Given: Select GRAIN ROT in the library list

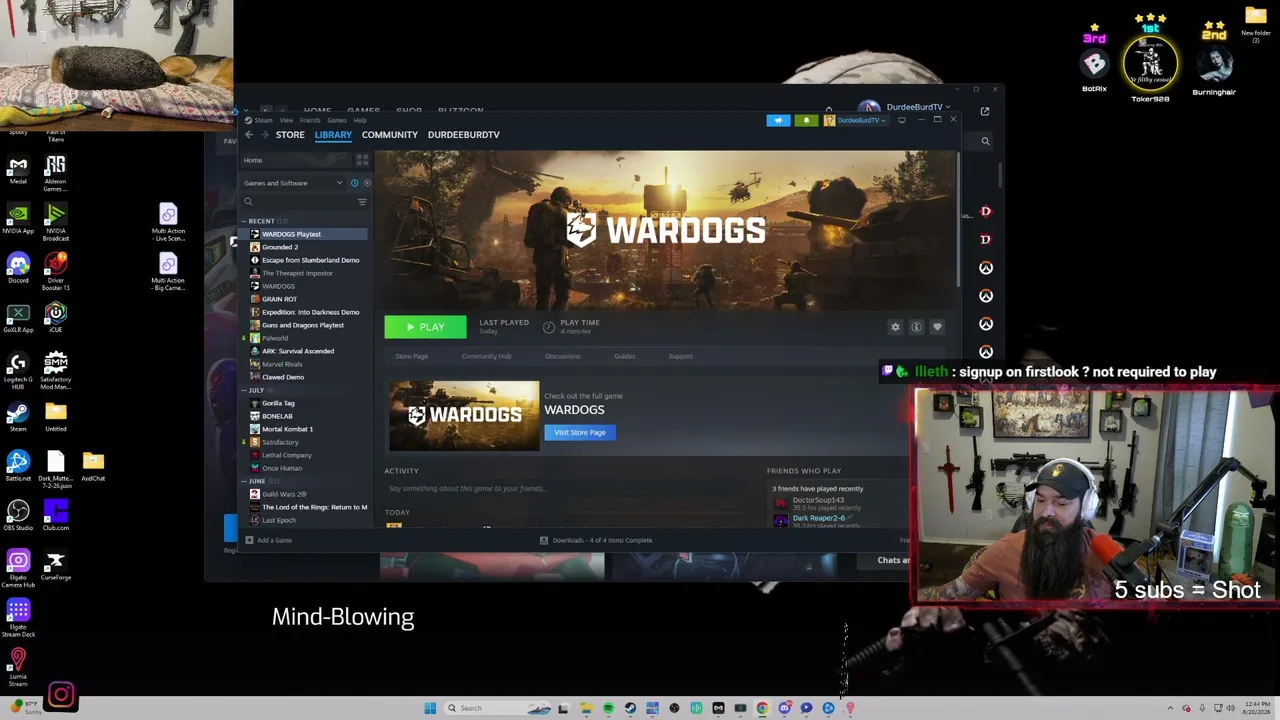Looking at the screenshot, I should tap(305, 299).
